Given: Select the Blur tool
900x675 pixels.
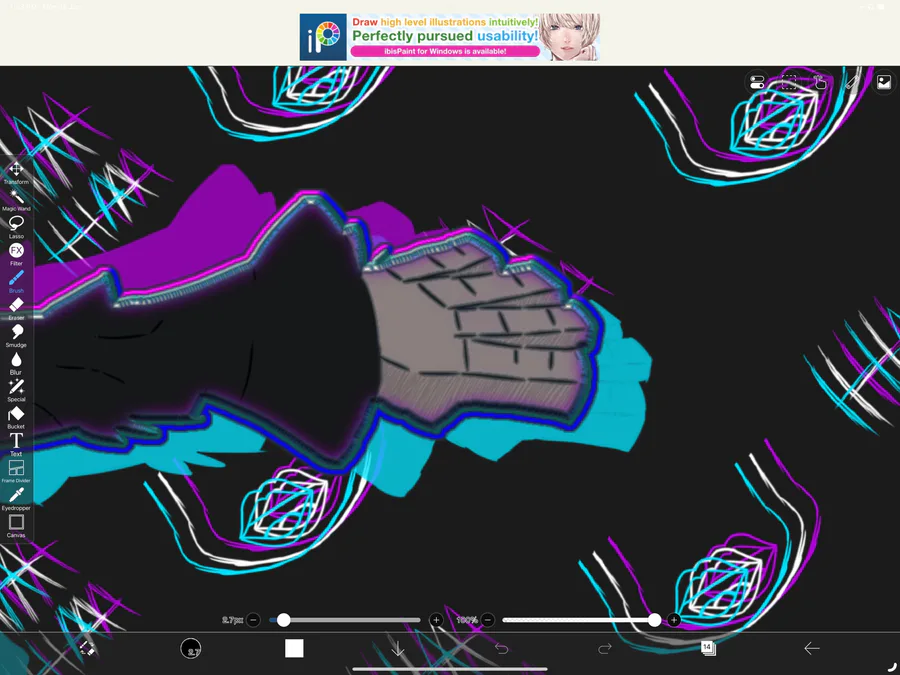Looking at the screenshot, I should 16,363.
